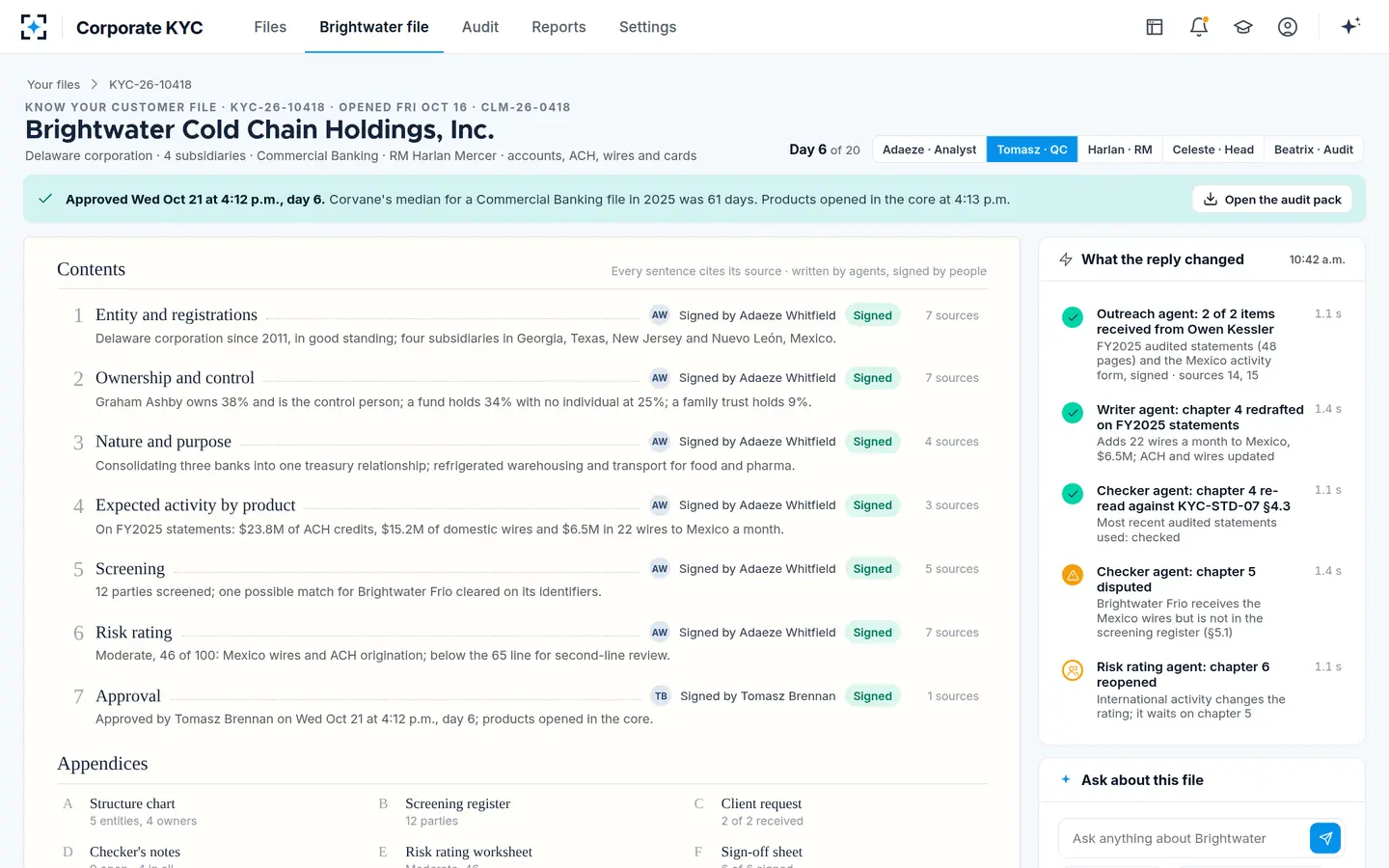Click orange warning icon for chapter 5 disputed
The width and height of the screenshot is (1389, 868).
[1073, 575]
